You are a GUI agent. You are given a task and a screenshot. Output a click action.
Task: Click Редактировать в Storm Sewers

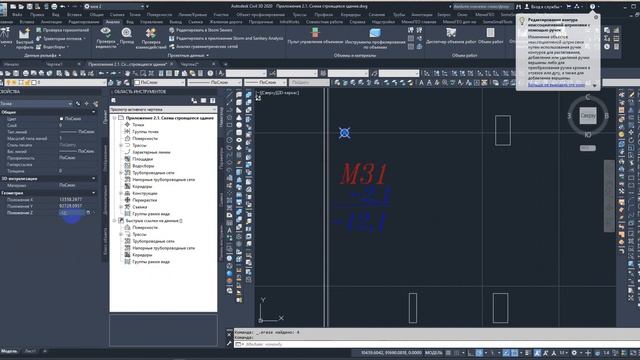(x=200, y=30)
